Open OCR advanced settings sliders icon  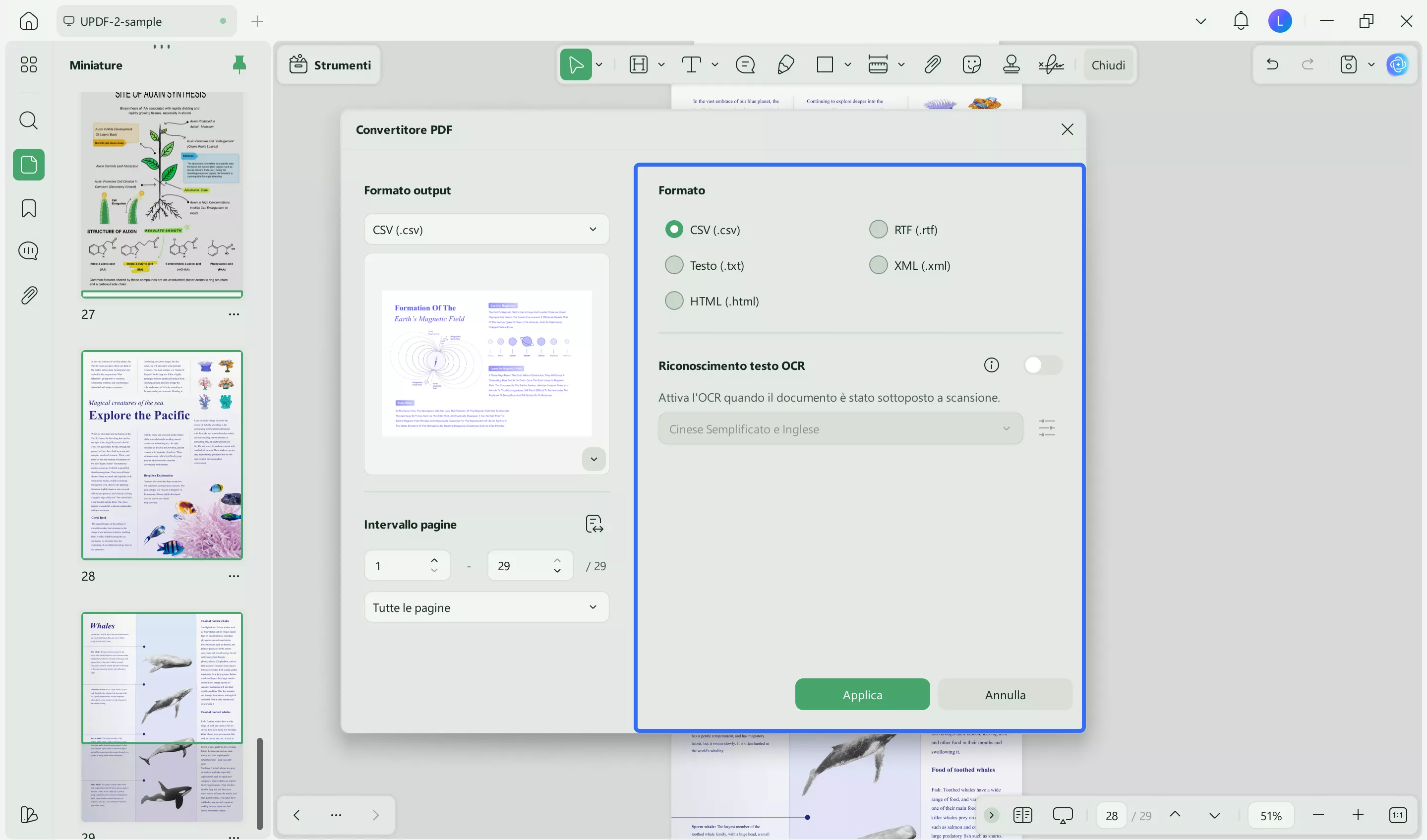click(x=1047, y=428)
